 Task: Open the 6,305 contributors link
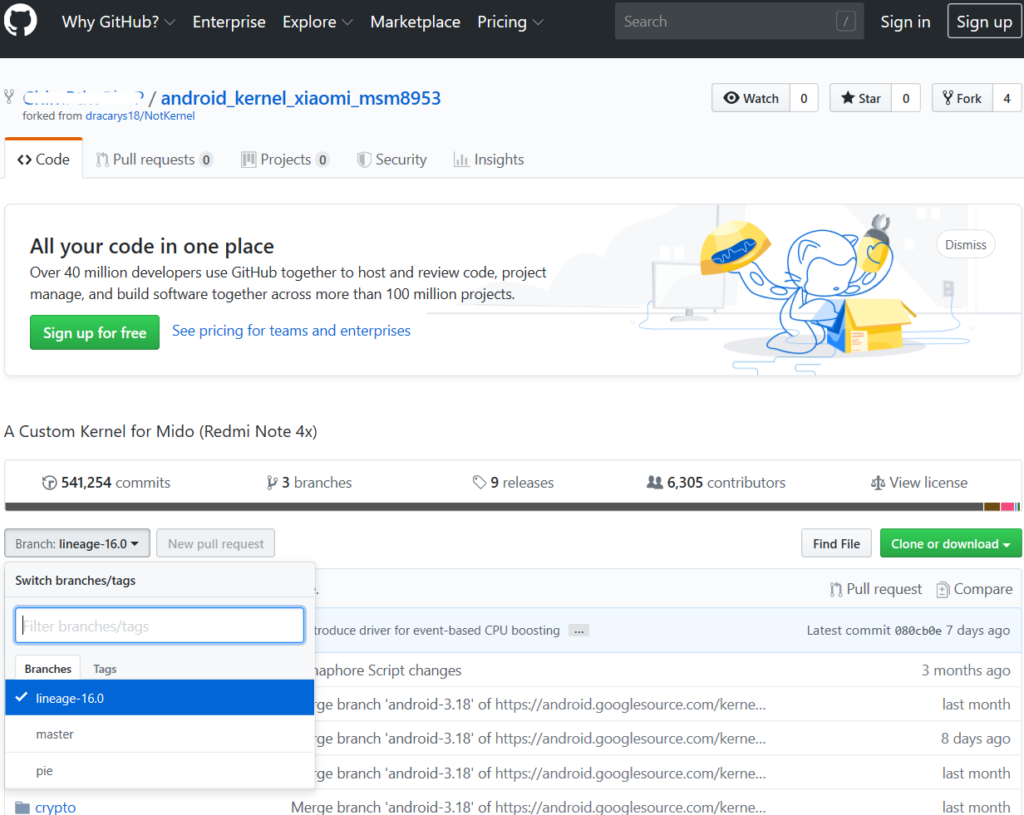[716, 483]
